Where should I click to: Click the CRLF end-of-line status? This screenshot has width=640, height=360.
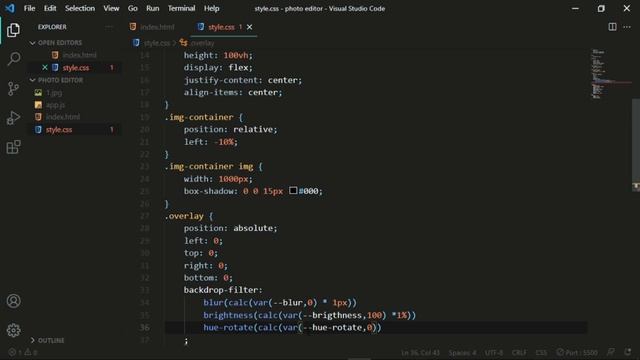pyautogui.click(x=519, y=352)
